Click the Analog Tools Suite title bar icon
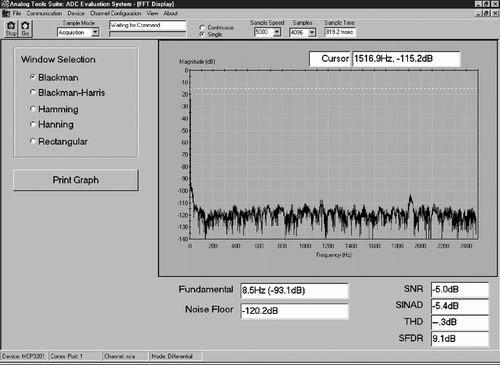Image resolution: width=500 pixels, height=365 pixels. click(x=4, y=4)
